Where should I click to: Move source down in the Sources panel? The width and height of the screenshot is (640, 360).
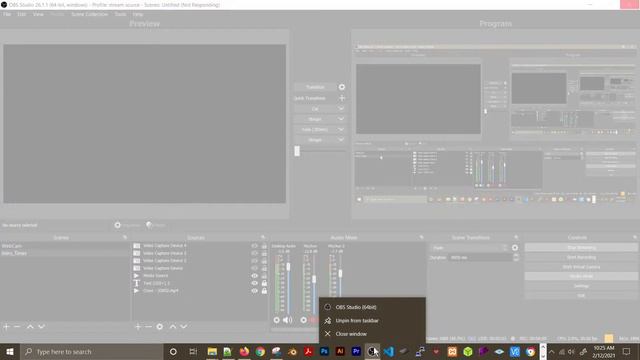(184, 327)
